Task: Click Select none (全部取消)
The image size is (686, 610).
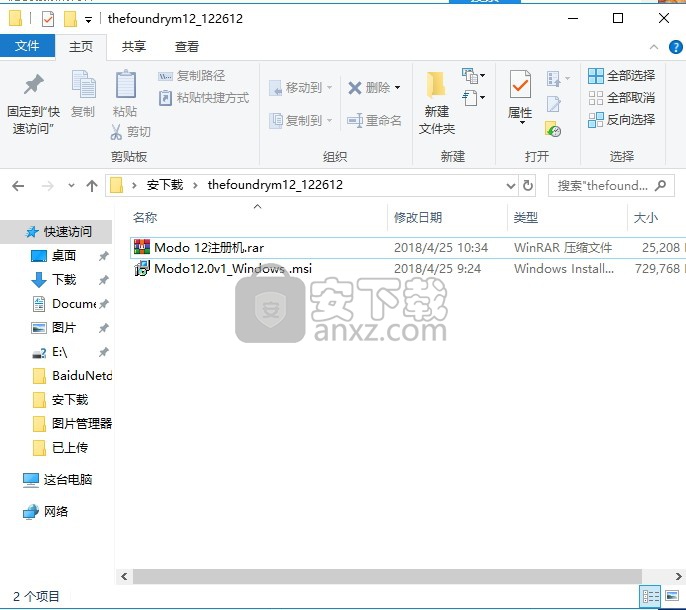Action: (621, 98)
